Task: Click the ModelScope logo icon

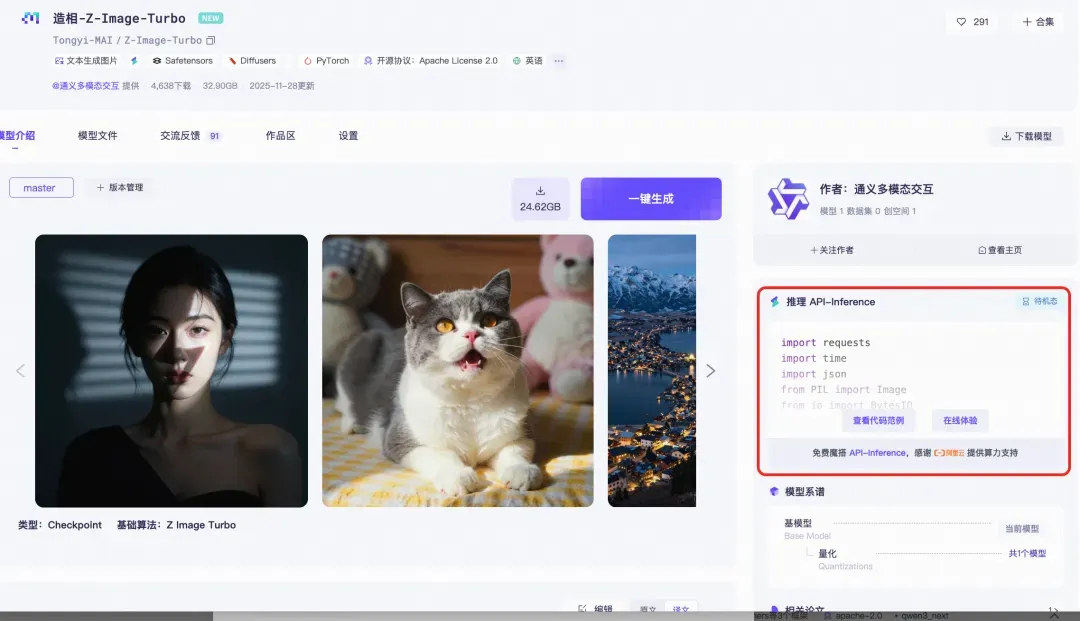Action: [30, 18]
